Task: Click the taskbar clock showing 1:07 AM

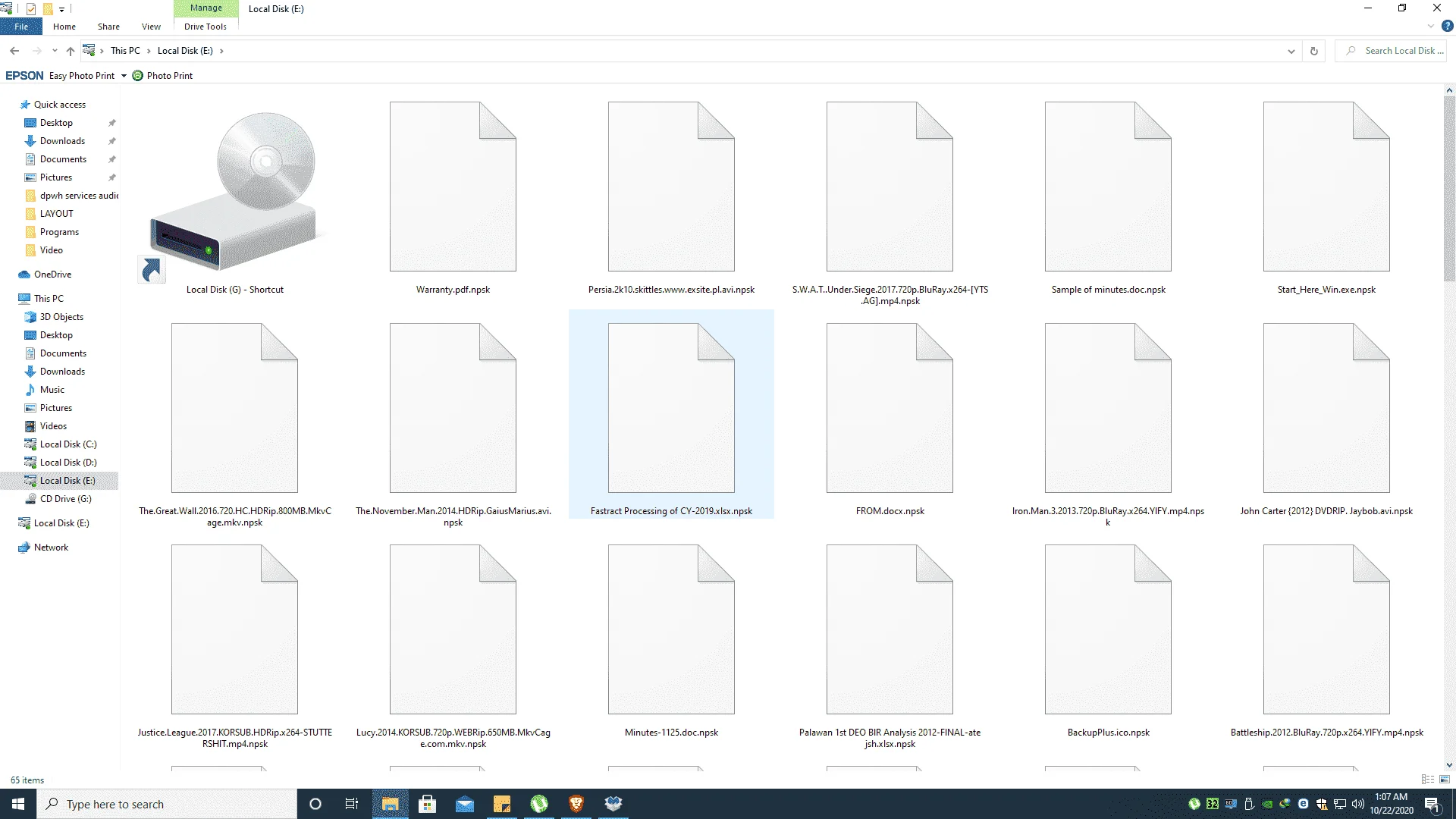Action: (1391, 804)
